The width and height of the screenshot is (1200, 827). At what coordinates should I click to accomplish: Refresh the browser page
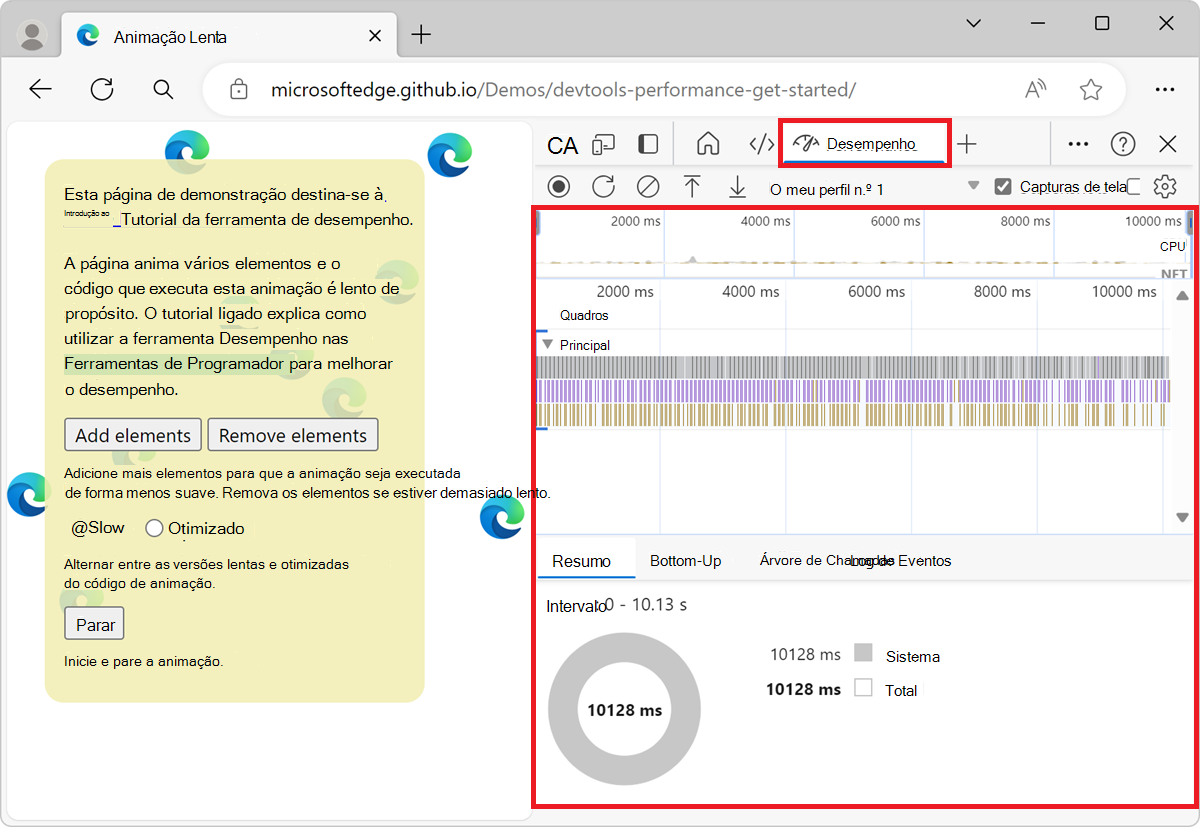(102, 89)
